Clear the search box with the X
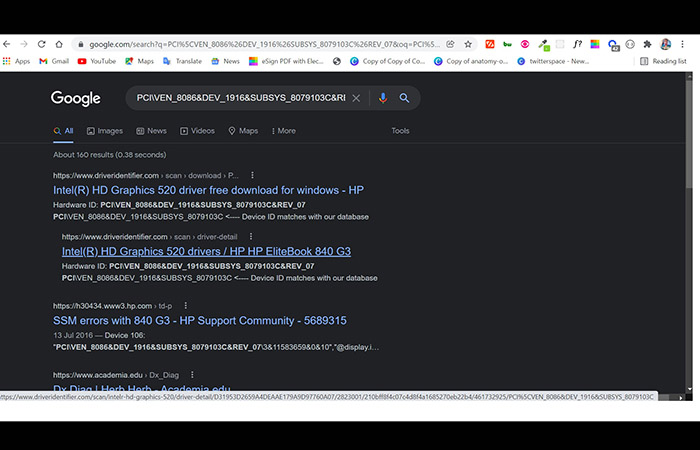700x450 pixels. (356, 98)
